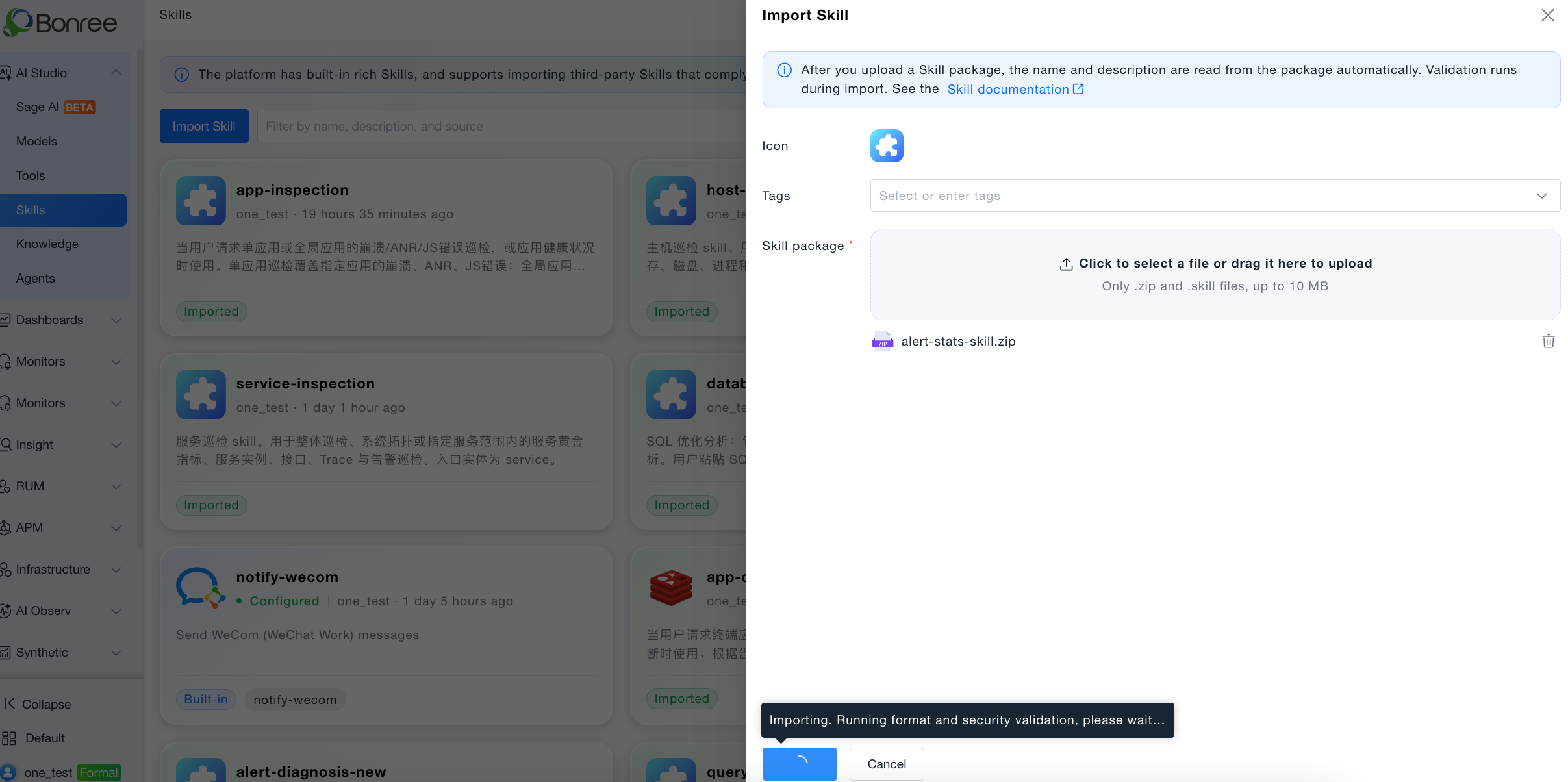Click the info icon in the import notice
The width and height of the screenshot is (1568, 782).
tap(784, 70)
